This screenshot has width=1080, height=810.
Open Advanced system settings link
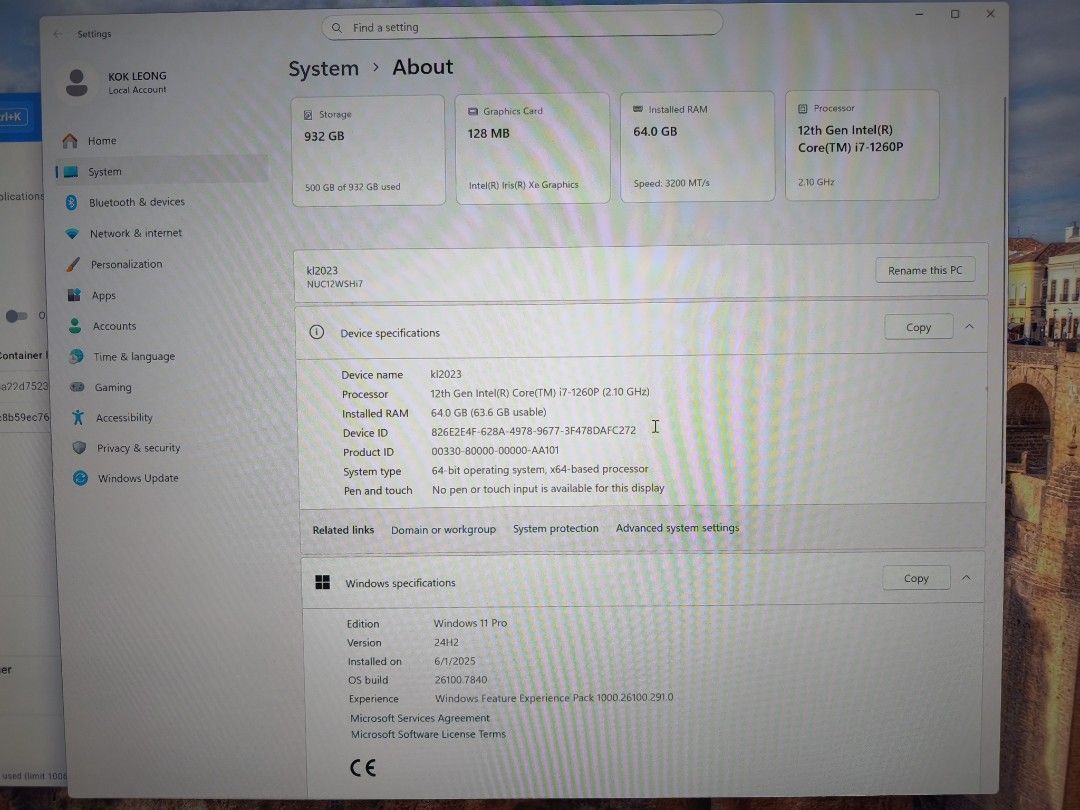pos(677,528)
